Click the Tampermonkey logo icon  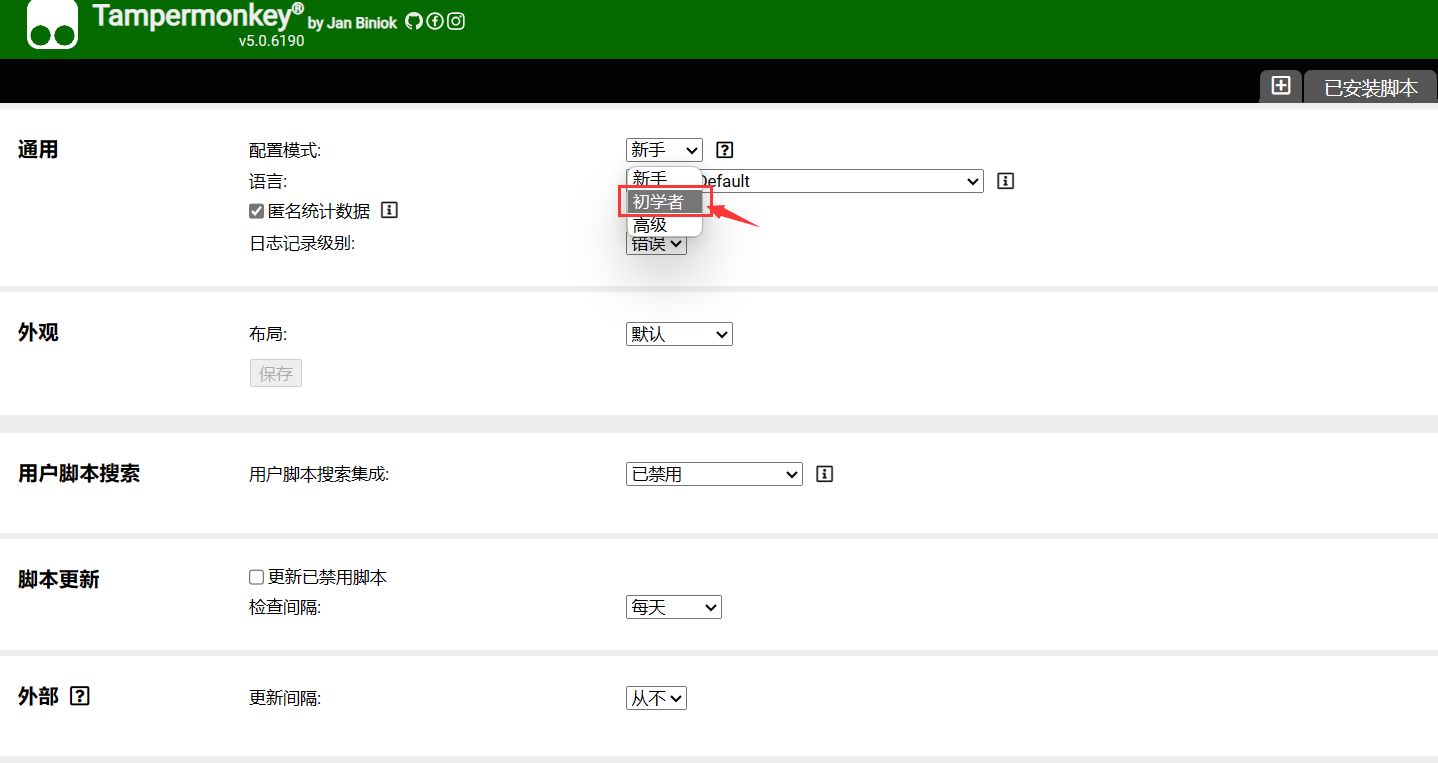(x=53, y=25)
